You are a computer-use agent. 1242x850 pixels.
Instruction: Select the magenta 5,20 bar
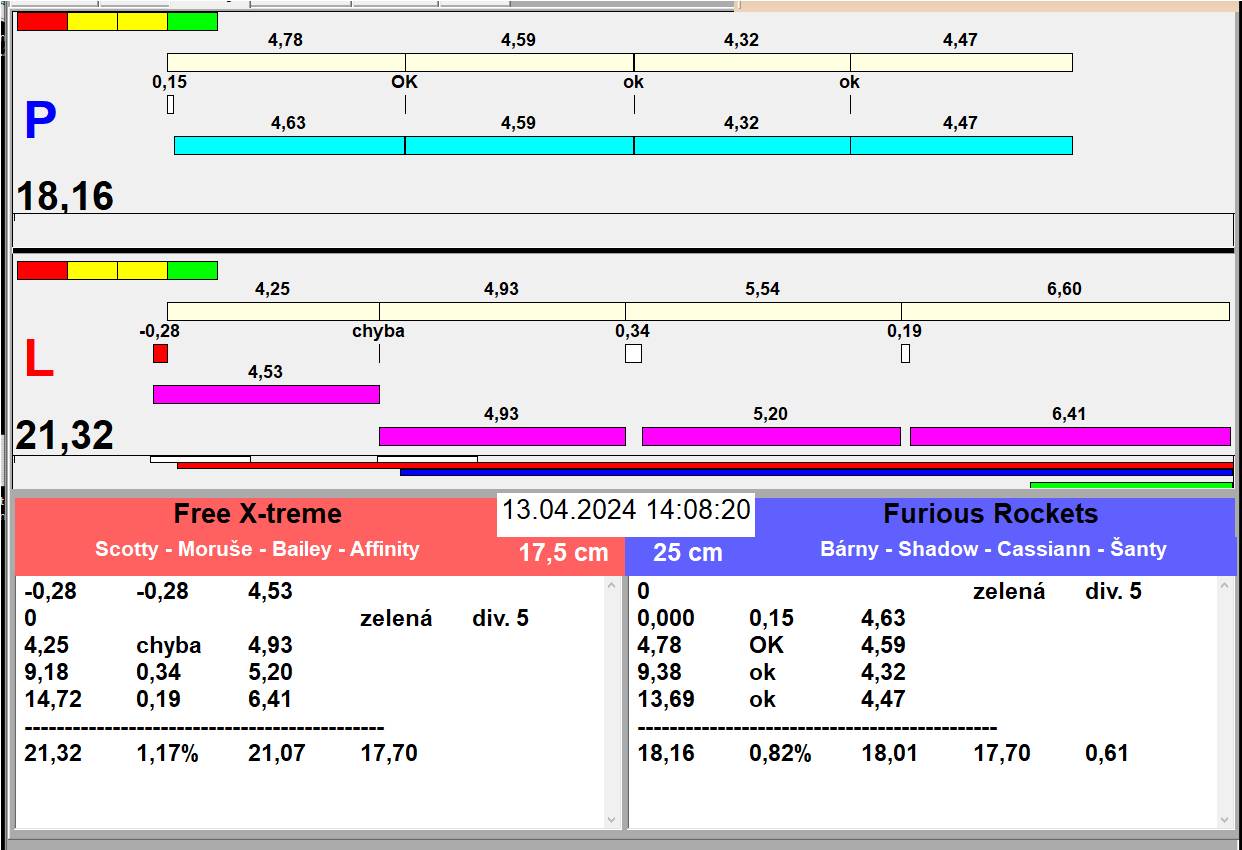click(771, 436)
